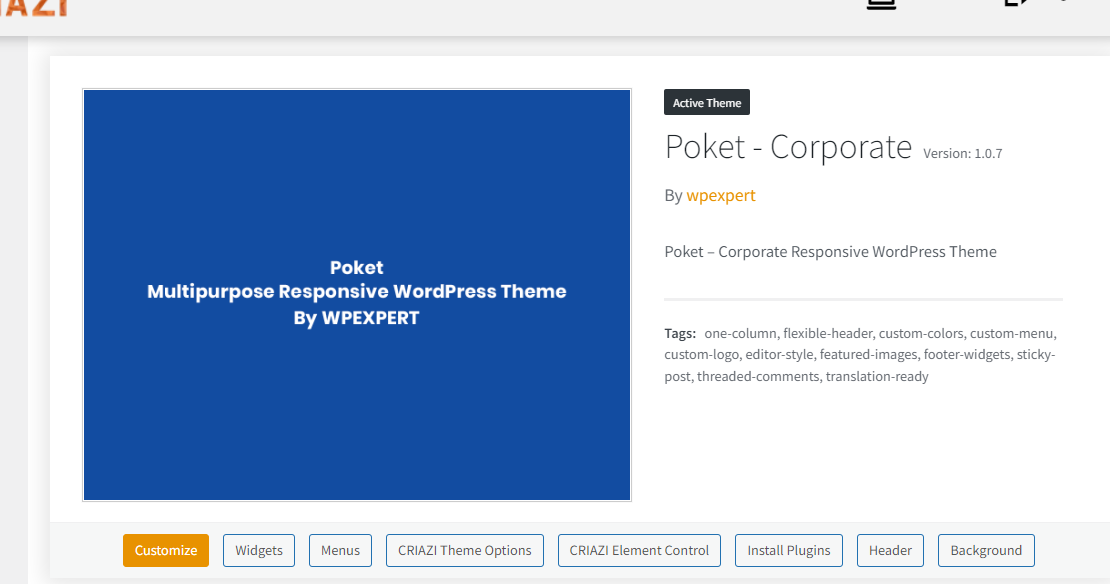Click the CRIAZI logo in the top bar
This screenshot has width=1110, height=584.
[x=35, y=6]
